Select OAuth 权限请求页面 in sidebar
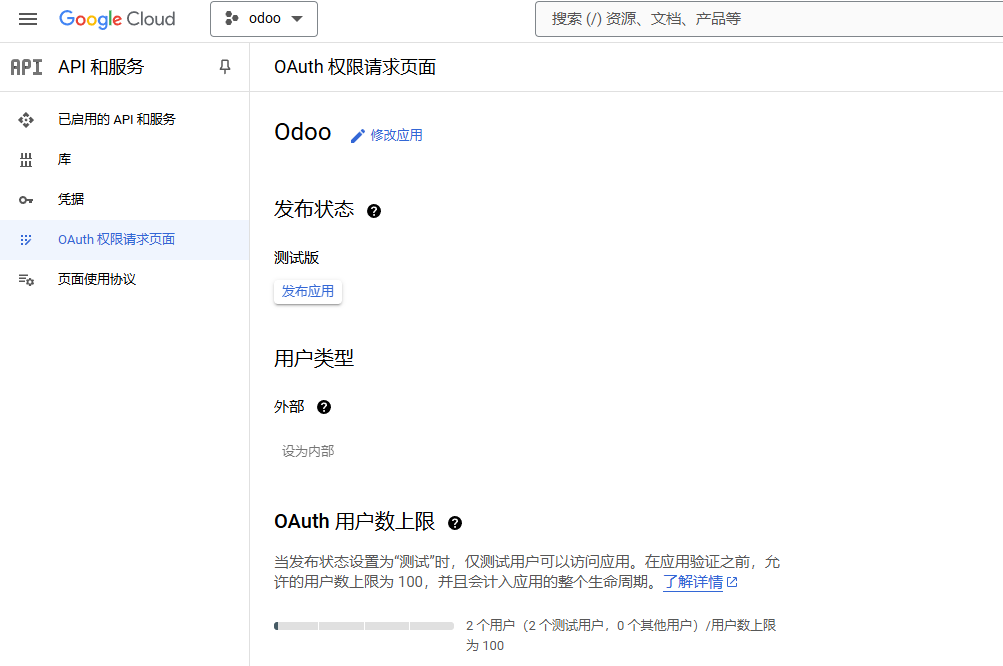This screenshot has height=666, width=1003. pyautogui.click(x=125, y=239)
